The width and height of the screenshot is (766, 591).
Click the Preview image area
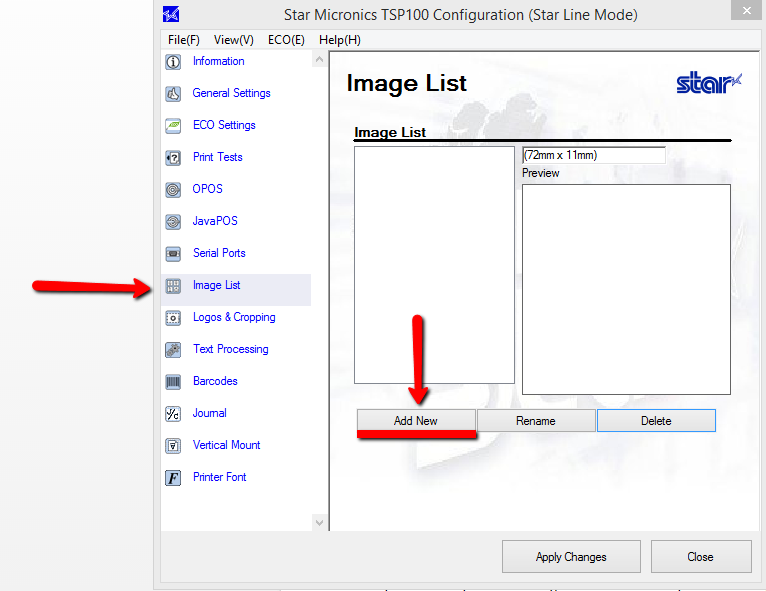pyautogui.click(x=626, y=289)
